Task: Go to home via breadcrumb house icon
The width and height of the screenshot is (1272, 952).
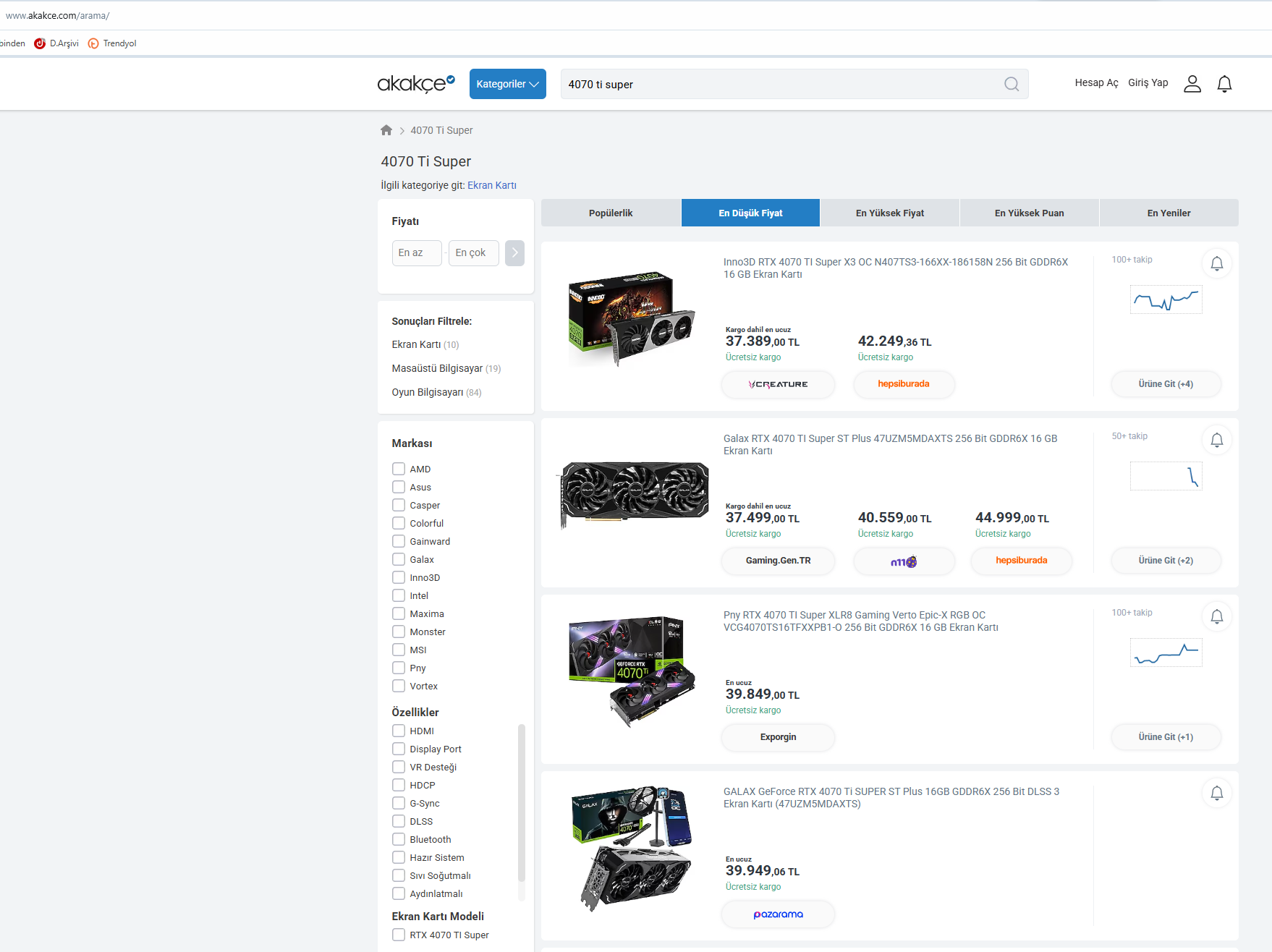Action: (386, 130)
